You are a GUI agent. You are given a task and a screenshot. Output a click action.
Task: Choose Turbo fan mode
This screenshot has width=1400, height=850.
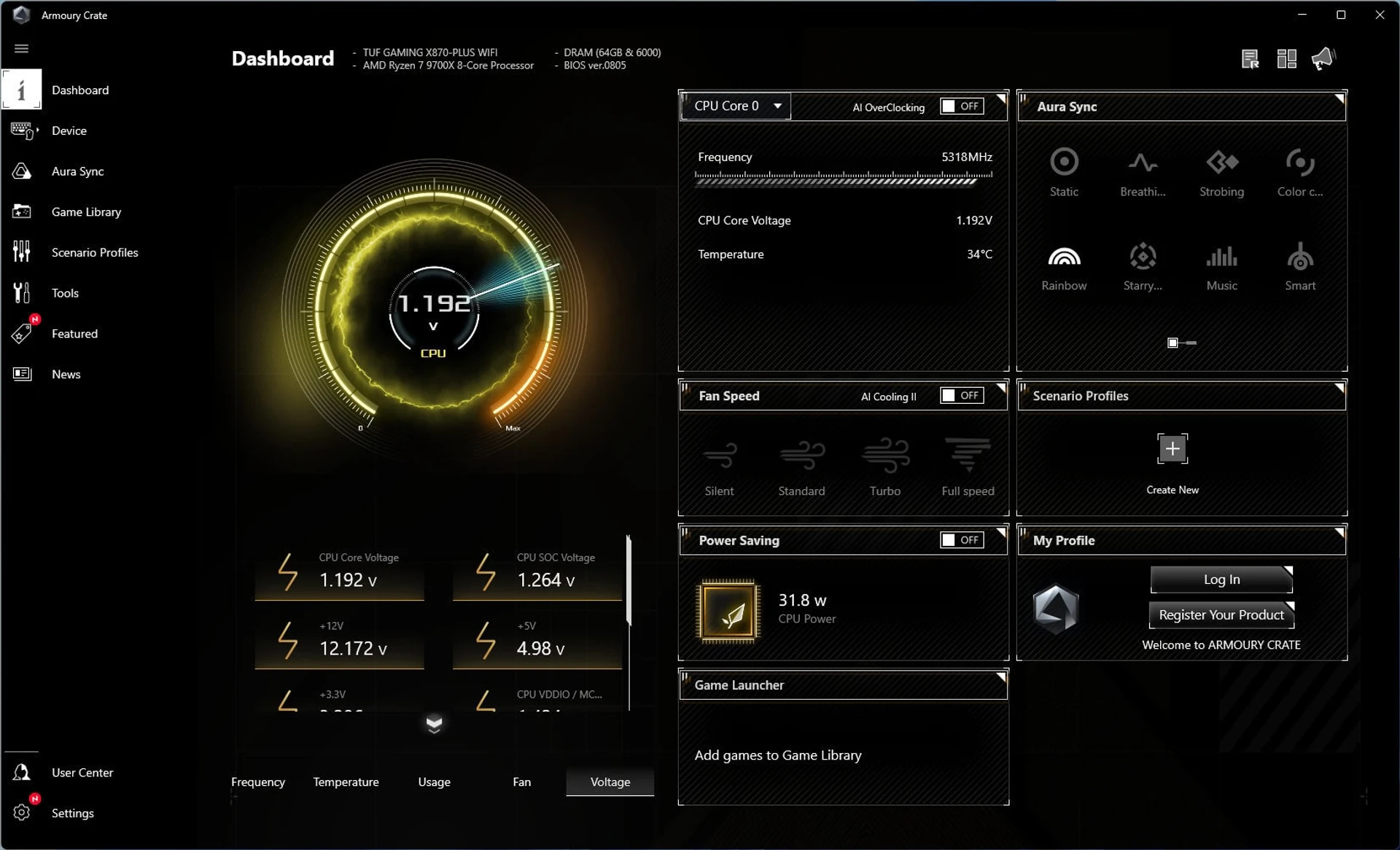click(885, 467)
